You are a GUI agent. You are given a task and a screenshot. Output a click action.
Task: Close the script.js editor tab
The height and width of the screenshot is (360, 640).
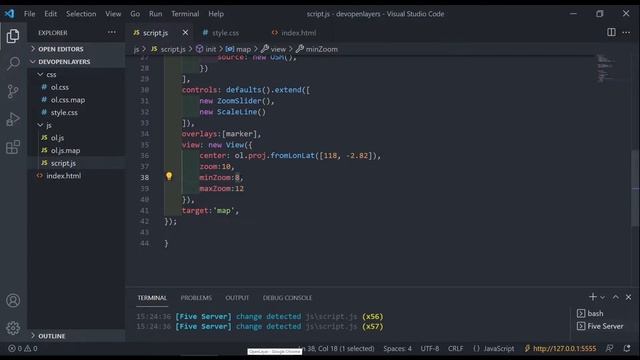[185, 32]
